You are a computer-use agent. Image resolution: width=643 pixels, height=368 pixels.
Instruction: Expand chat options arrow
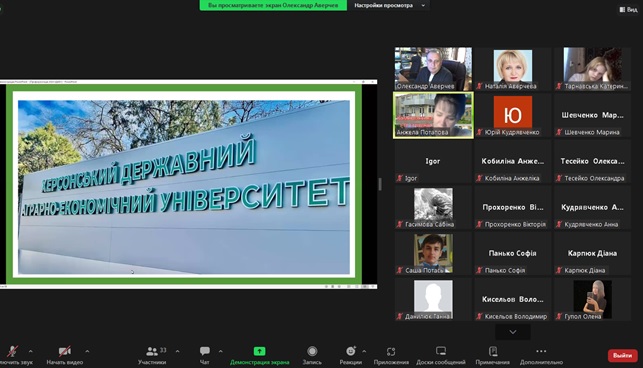[x=221, y=352]
